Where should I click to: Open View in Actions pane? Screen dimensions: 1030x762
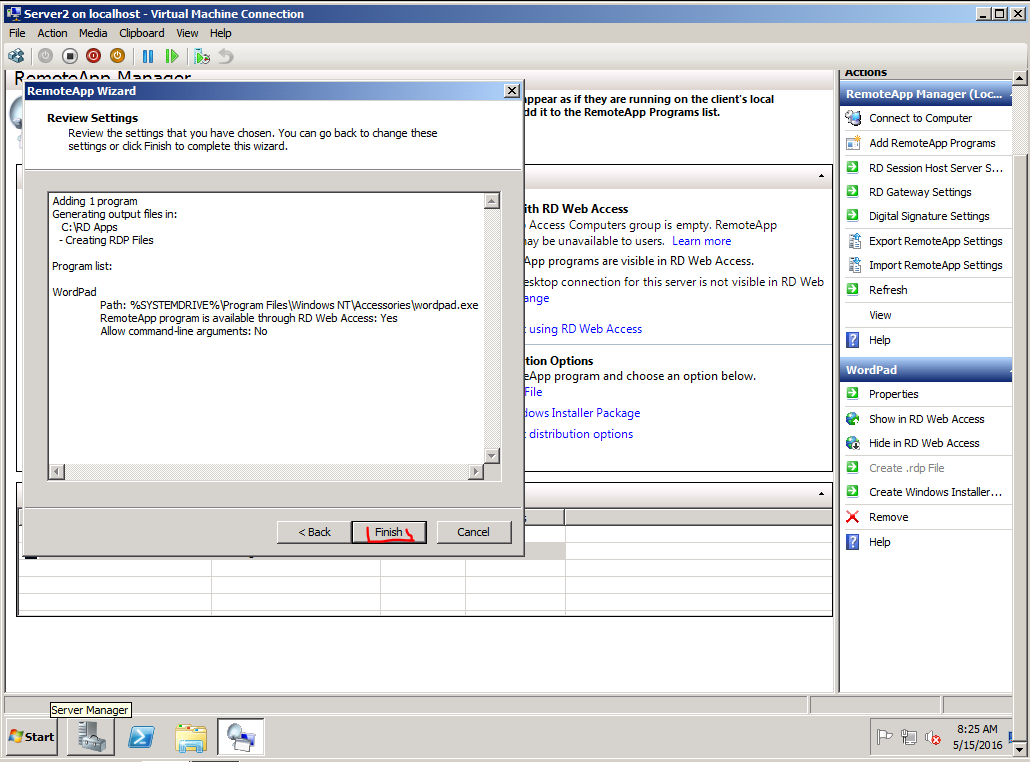880,315
